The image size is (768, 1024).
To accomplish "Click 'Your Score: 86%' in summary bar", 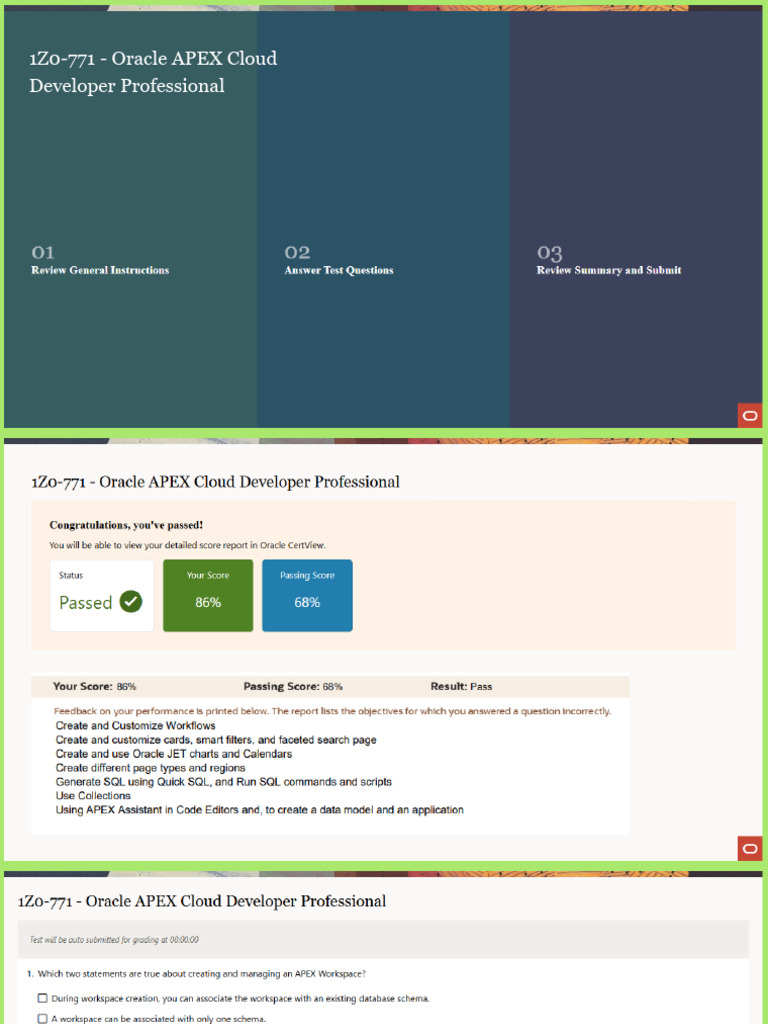I will click(x=95, y=686).
